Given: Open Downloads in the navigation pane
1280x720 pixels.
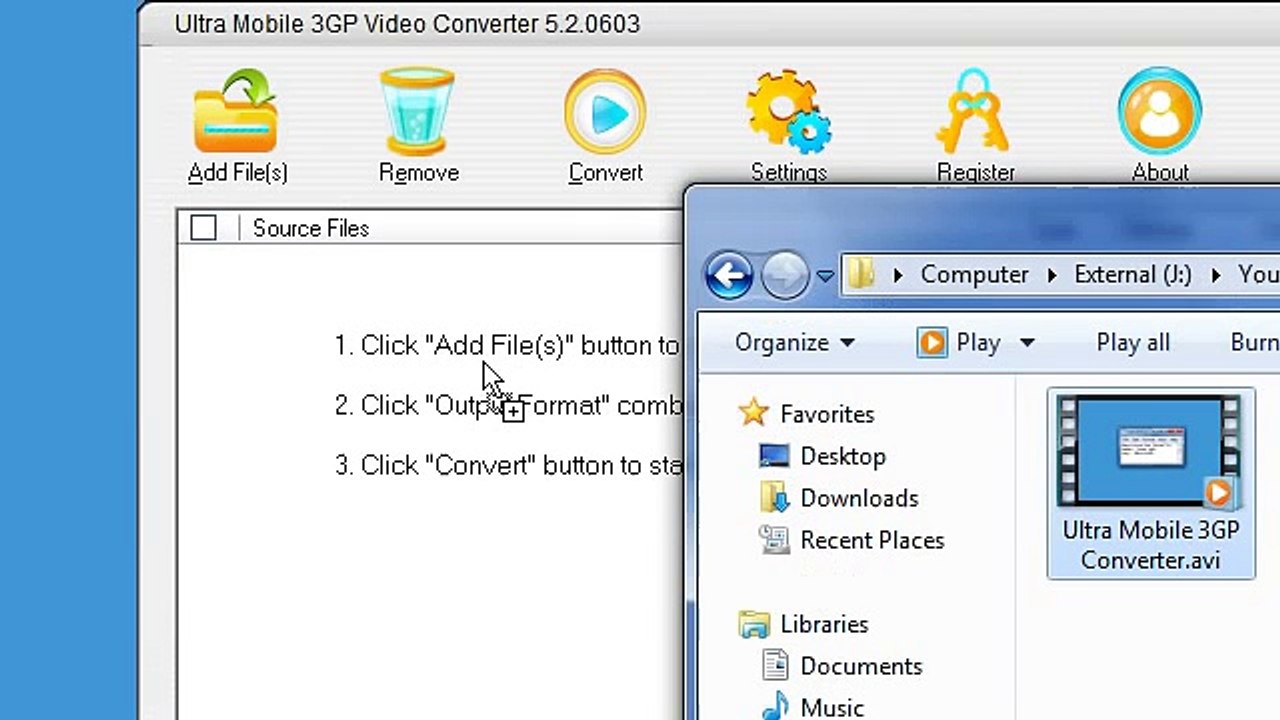Looking at the screenshot, I should 859,498.
